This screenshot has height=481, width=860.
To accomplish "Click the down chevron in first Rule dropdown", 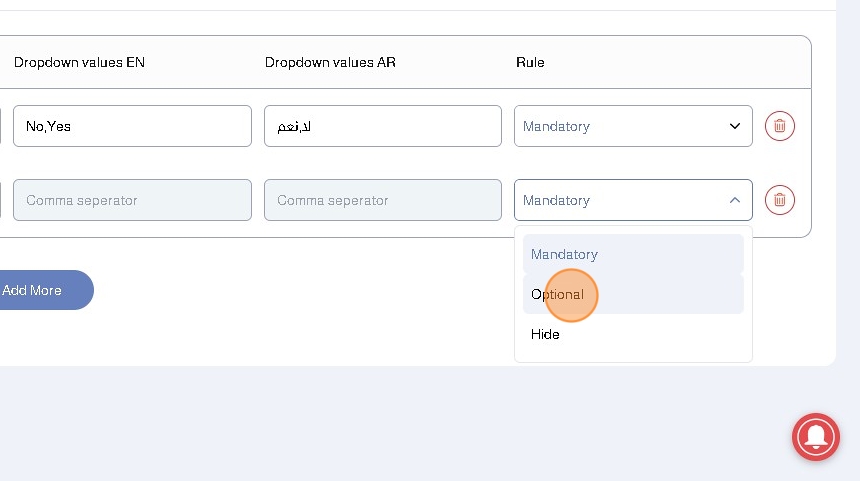I will click(735, 126).
